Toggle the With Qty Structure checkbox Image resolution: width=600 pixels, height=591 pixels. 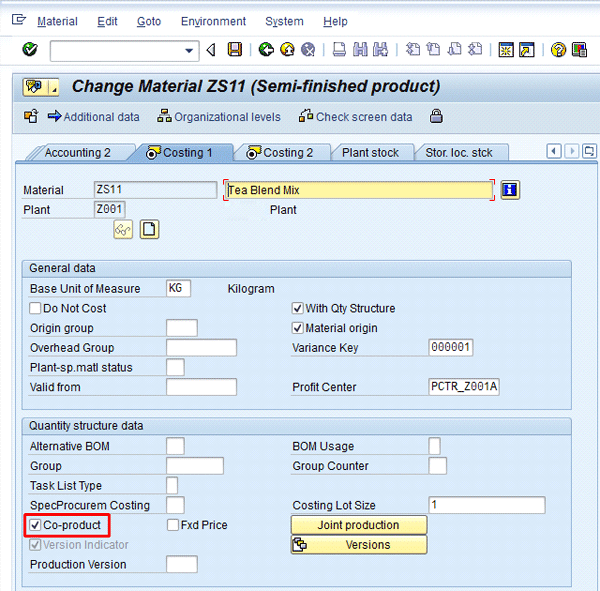click(297, 308)
